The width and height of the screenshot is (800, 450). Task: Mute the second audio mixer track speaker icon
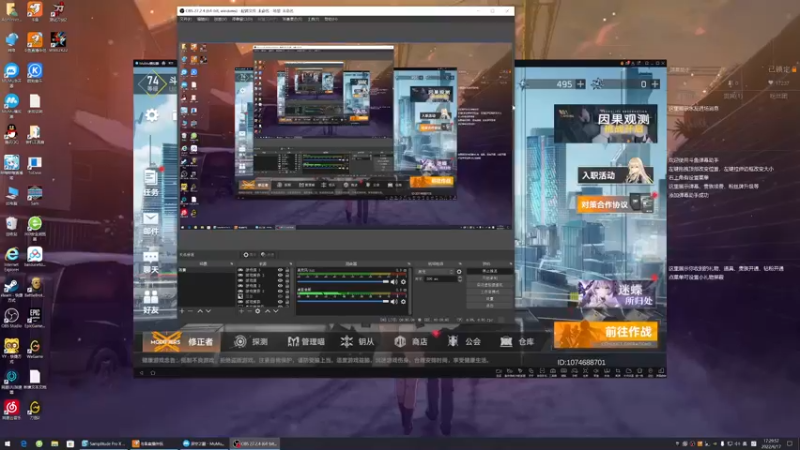click(394, 302)
